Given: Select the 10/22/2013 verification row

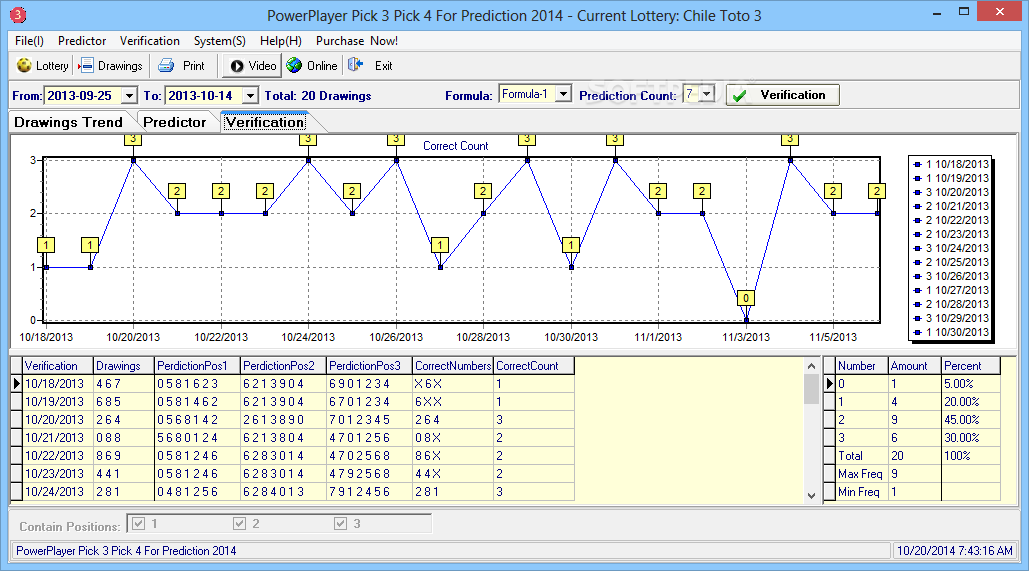Looking at the screenshot, I should click(x=293, y=455).
